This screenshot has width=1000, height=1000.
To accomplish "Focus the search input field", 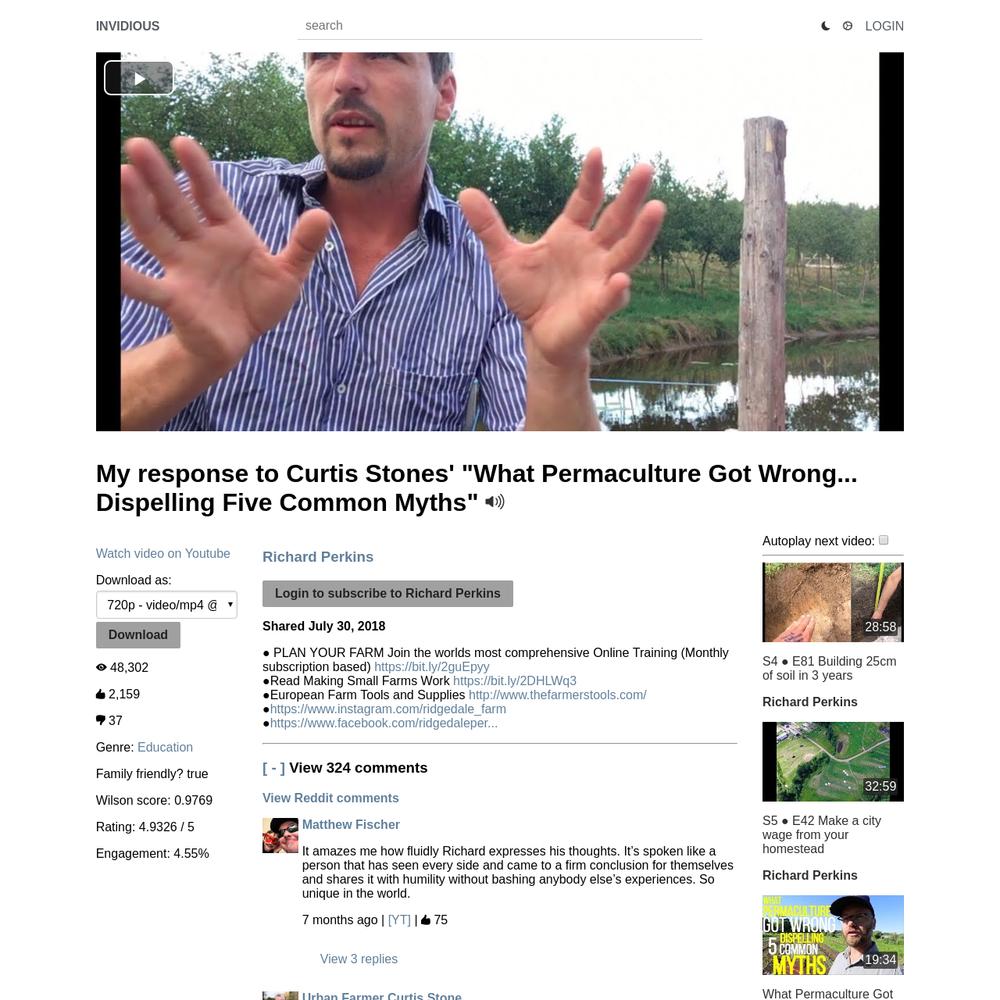I will [x=499, y=26].
